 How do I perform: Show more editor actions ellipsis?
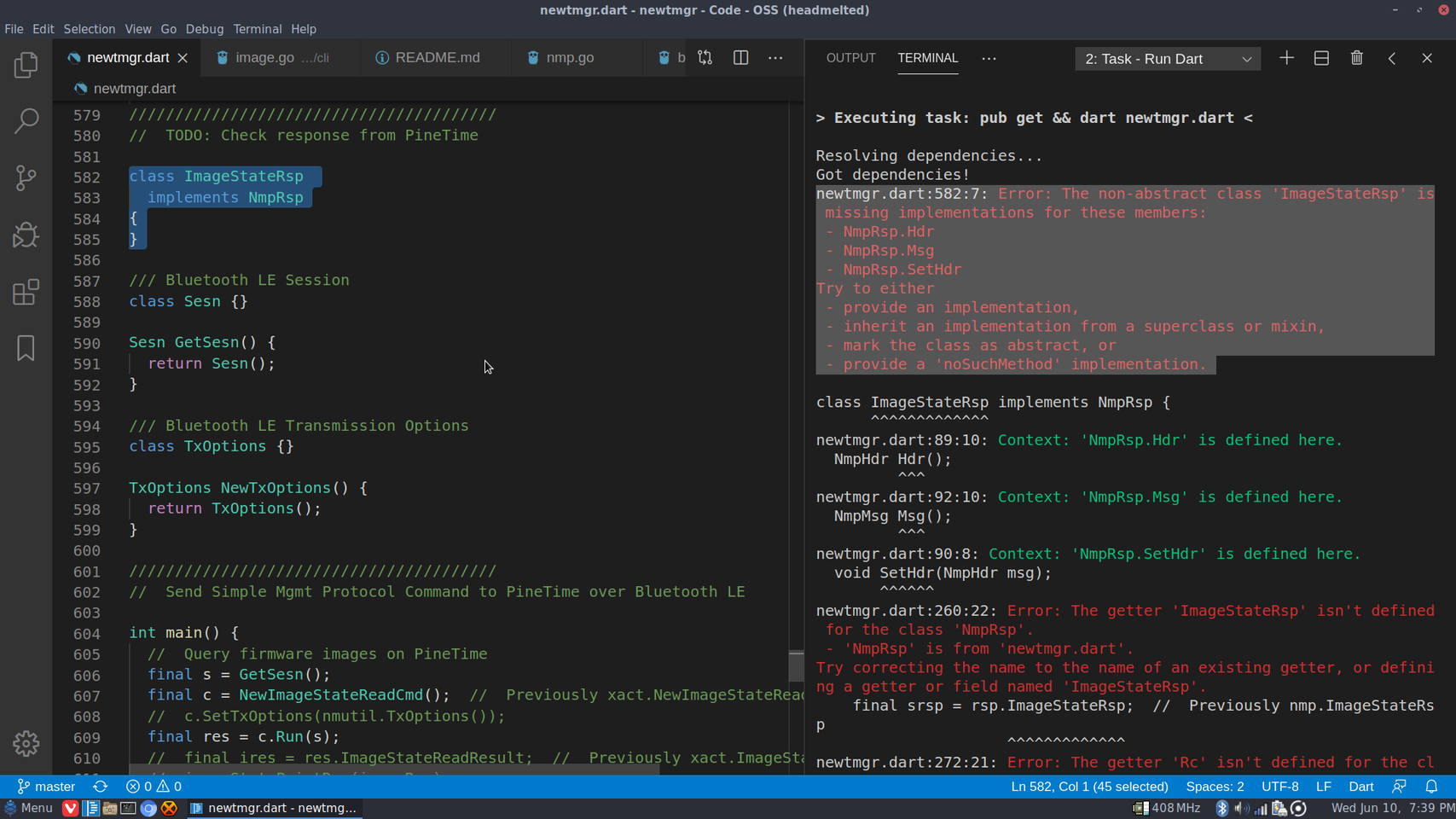(775, 58)
